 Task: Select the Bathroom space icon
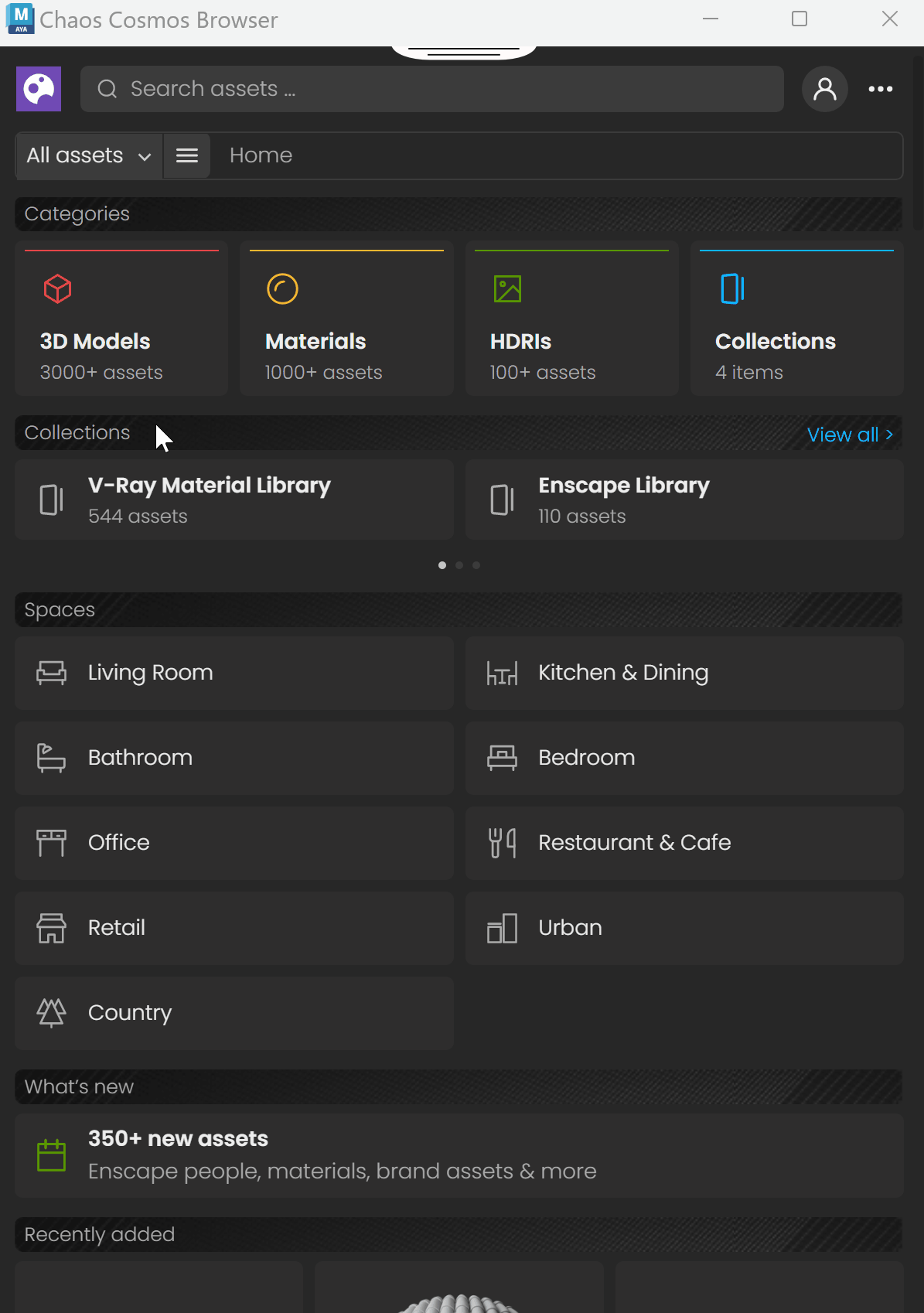click(x=51, y=758)
